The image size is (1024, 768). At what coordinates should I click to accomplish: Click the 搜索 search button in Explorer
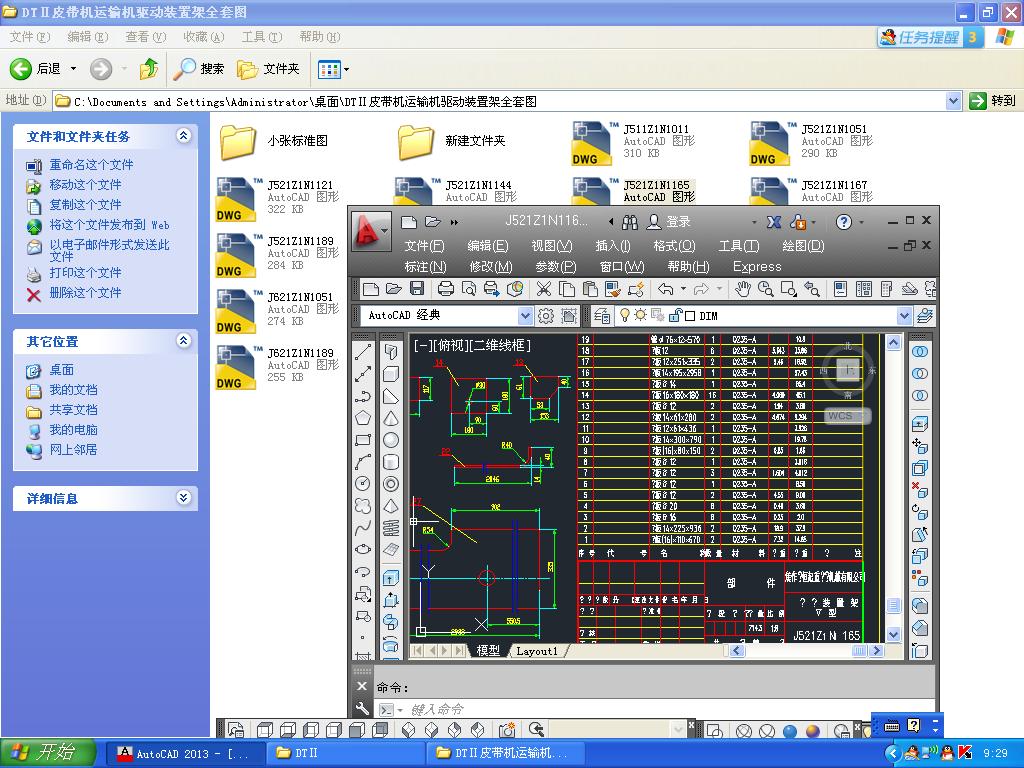(199, 69)
